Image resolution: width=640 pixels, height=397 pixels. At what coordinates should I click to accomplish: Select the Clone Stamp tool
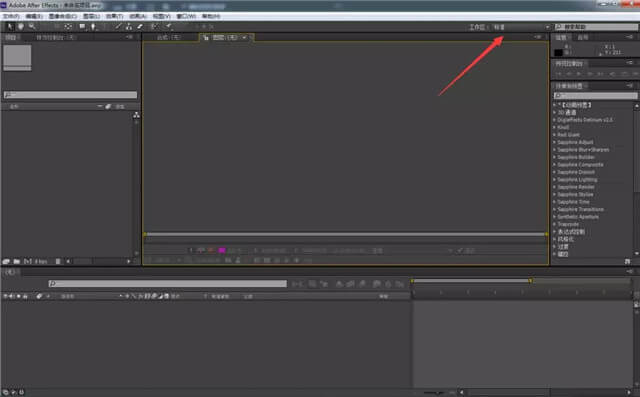point(129,27)
